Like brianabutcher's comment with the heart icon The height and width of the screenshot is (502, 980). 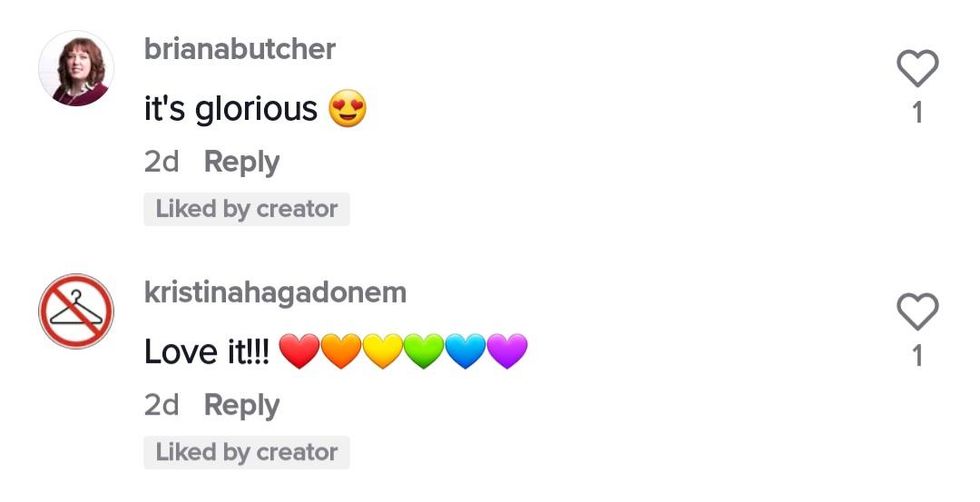918,68
